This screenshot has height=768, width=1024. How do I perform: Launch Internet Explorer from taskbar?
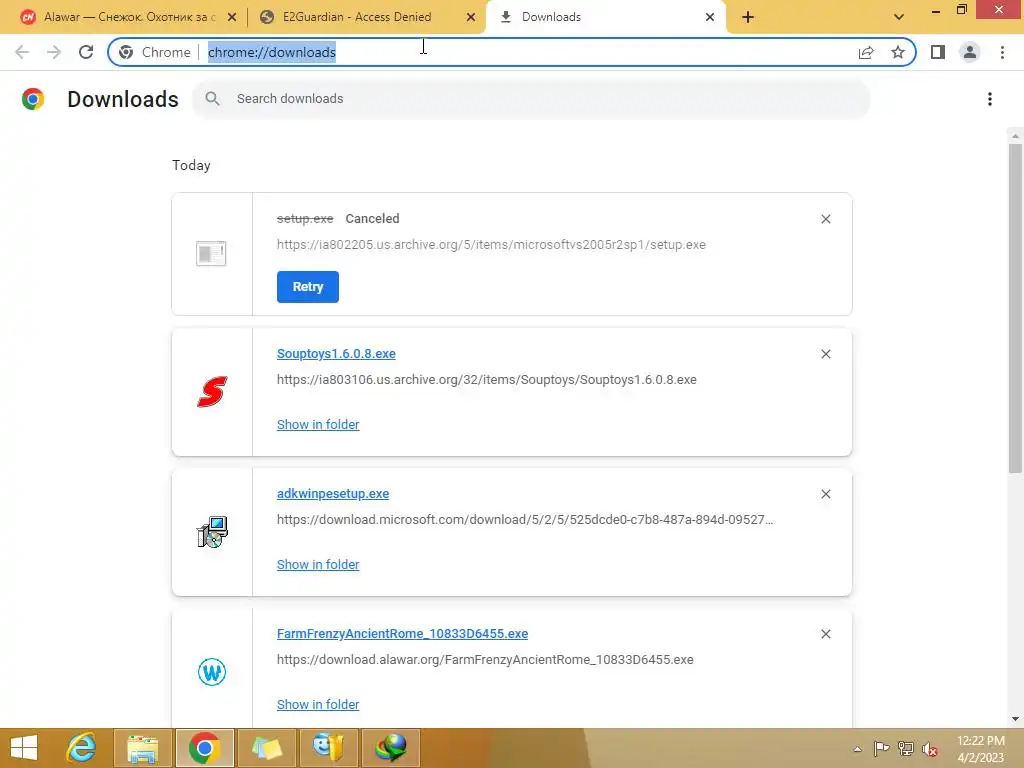(82, 748)
